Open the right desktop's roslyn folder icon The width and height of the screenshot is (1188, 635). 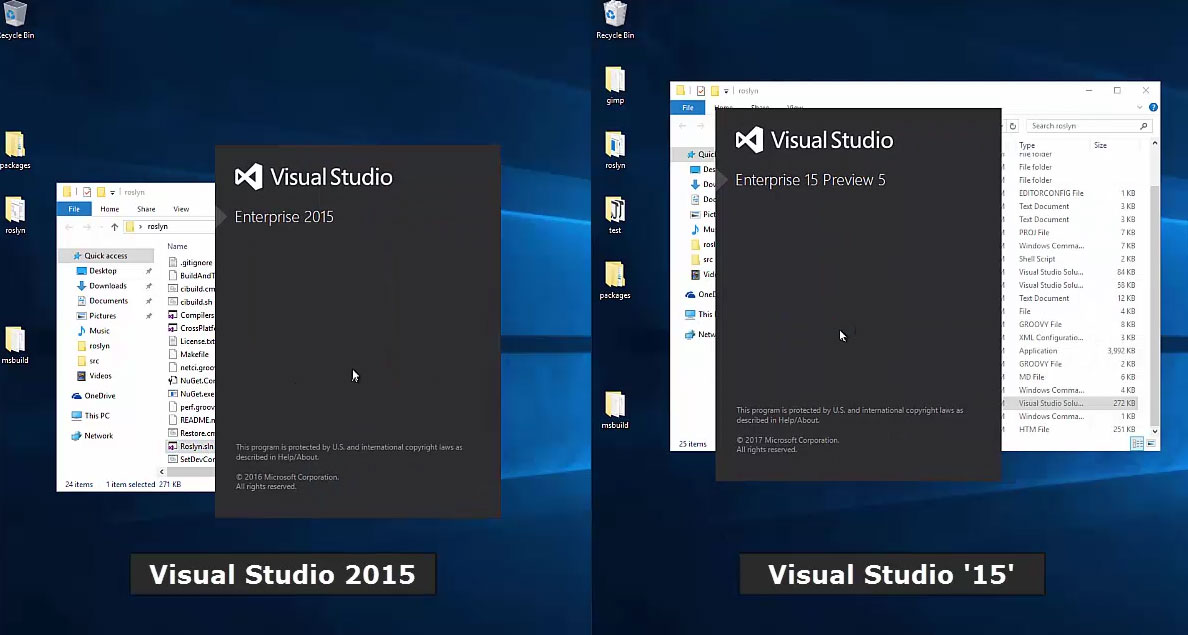point(615,150)
